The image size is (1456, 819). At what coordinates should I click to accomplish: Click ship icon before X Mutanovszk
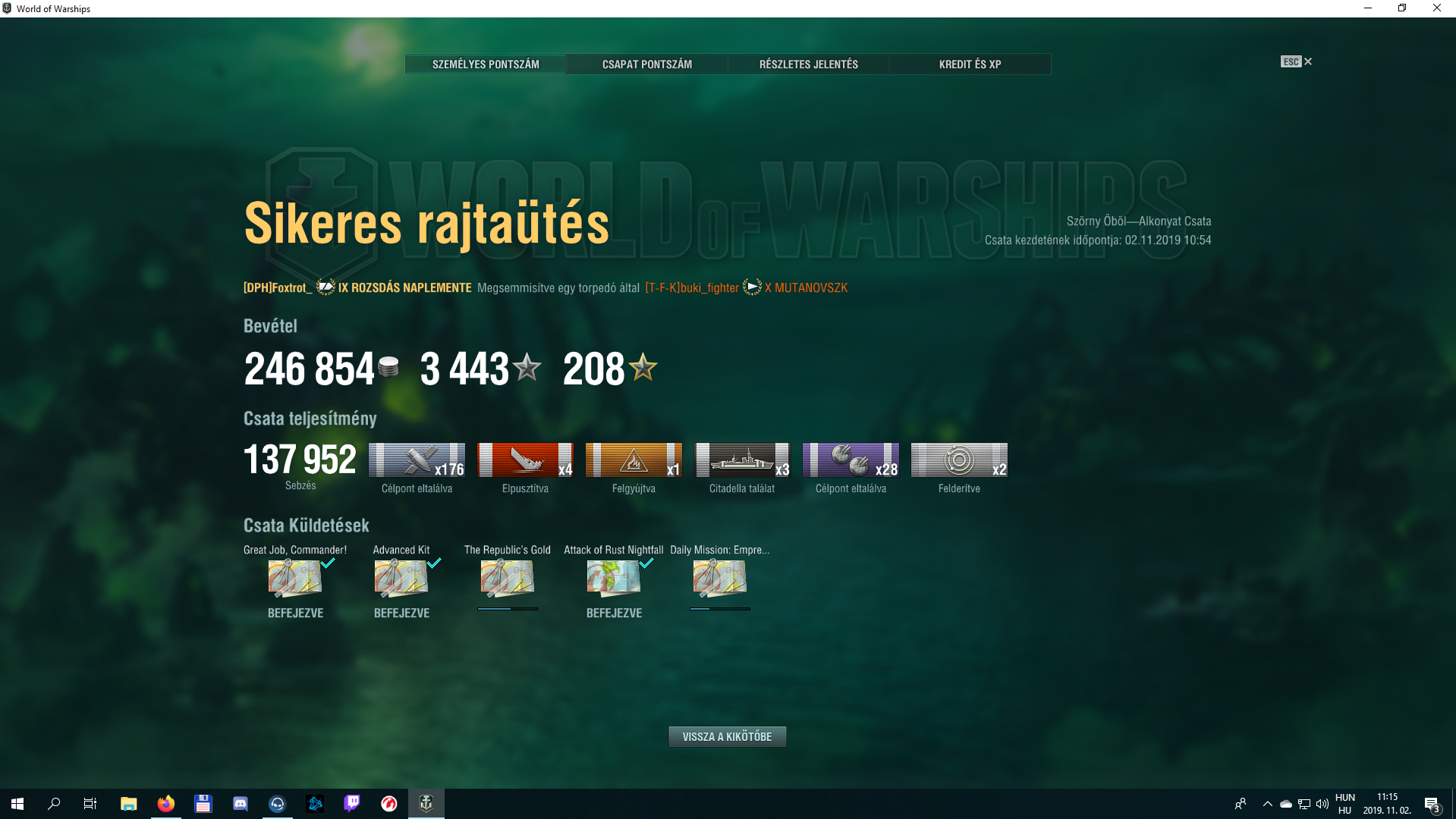(x=752, y=287)
